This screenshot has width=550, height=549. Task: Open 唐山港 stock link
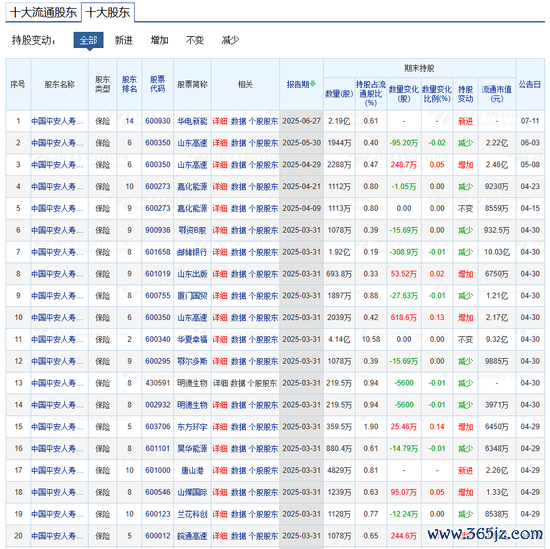pos(192,470)
